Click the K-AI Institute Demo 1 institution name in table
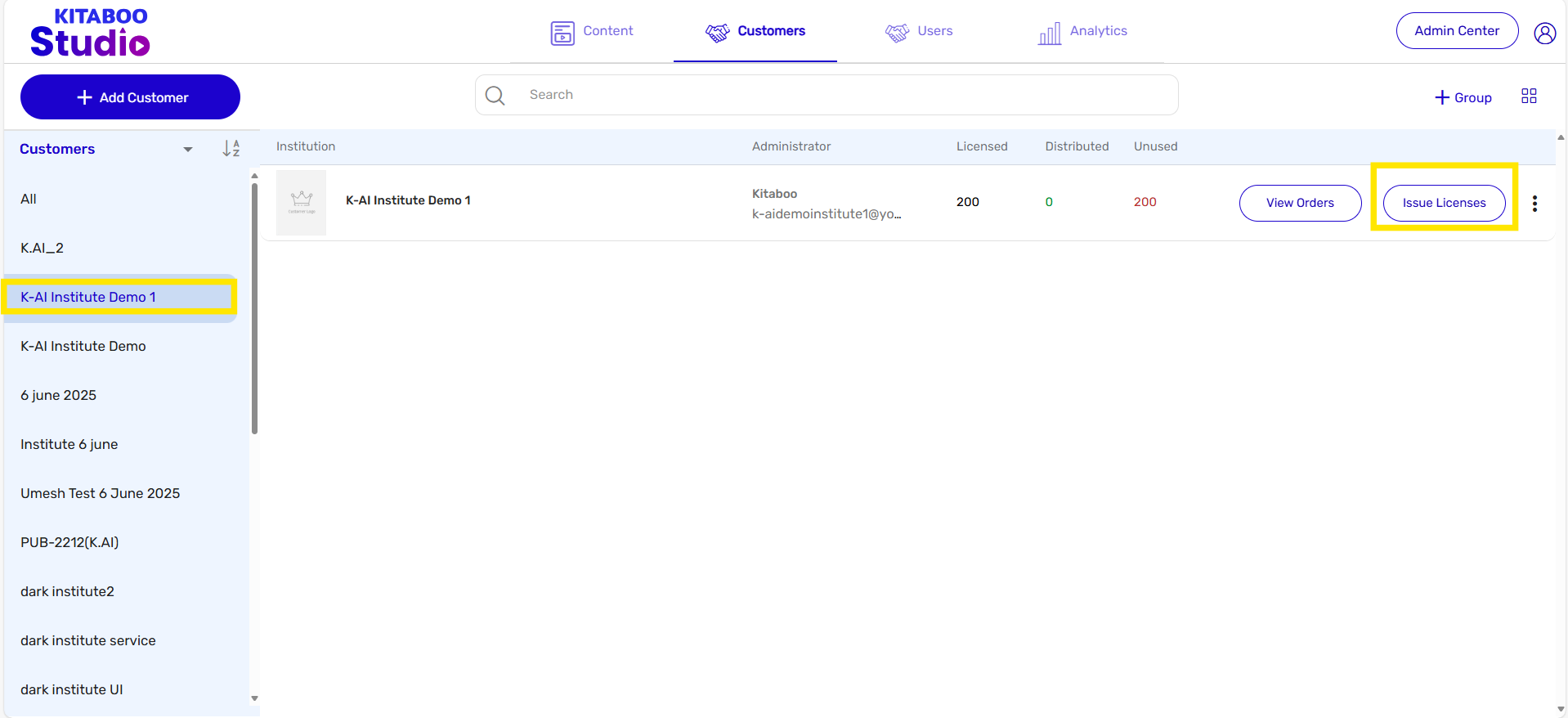1568x718 pixels. (408, 200)
